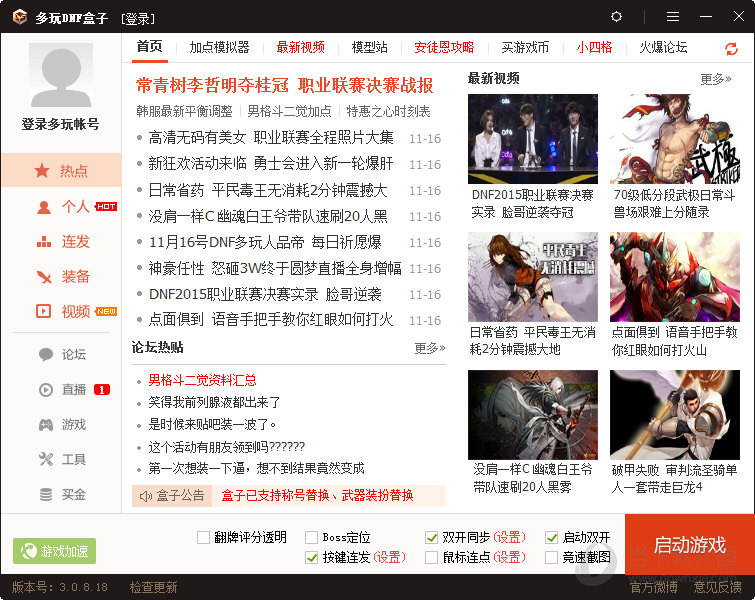Image resolution: width=755 pixels, height=600 pixels.
Task: Open DNF2015职业联赛决赛实录 video thumbnail
Action: point(533,139)
